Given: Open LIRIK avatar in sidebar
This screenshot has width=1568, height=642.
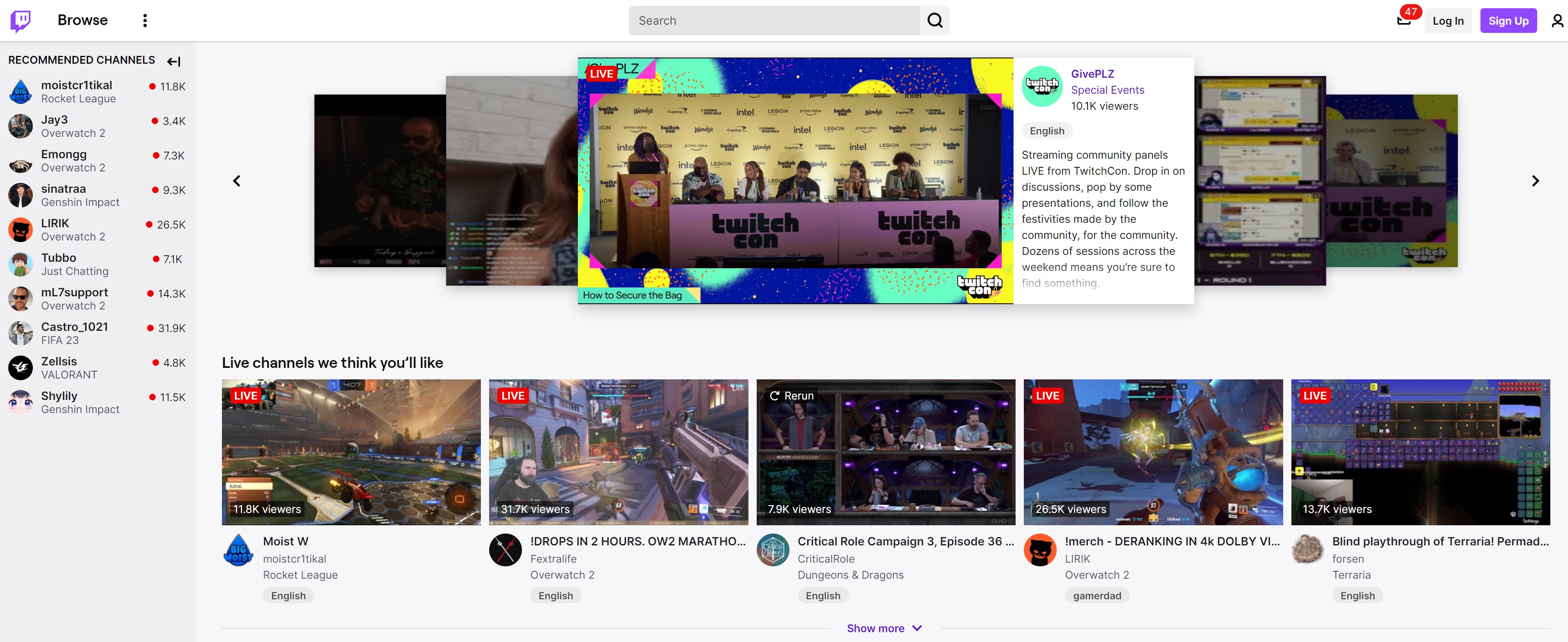Looking at the screenshot, I should click(x=21, y=230).
